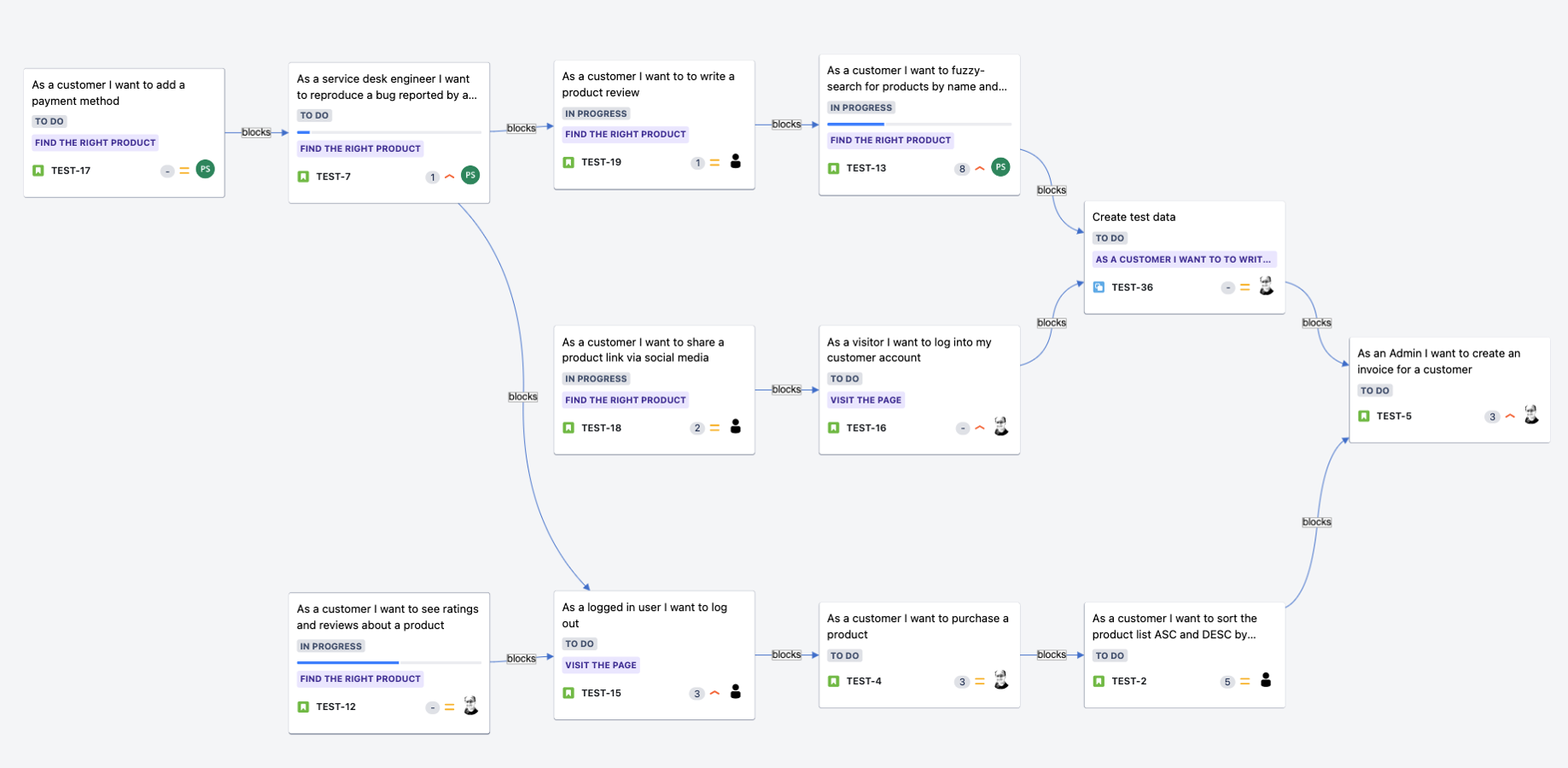
Task: Click the PS assignee avatar on TEST-7
Action: pos(470,176)
